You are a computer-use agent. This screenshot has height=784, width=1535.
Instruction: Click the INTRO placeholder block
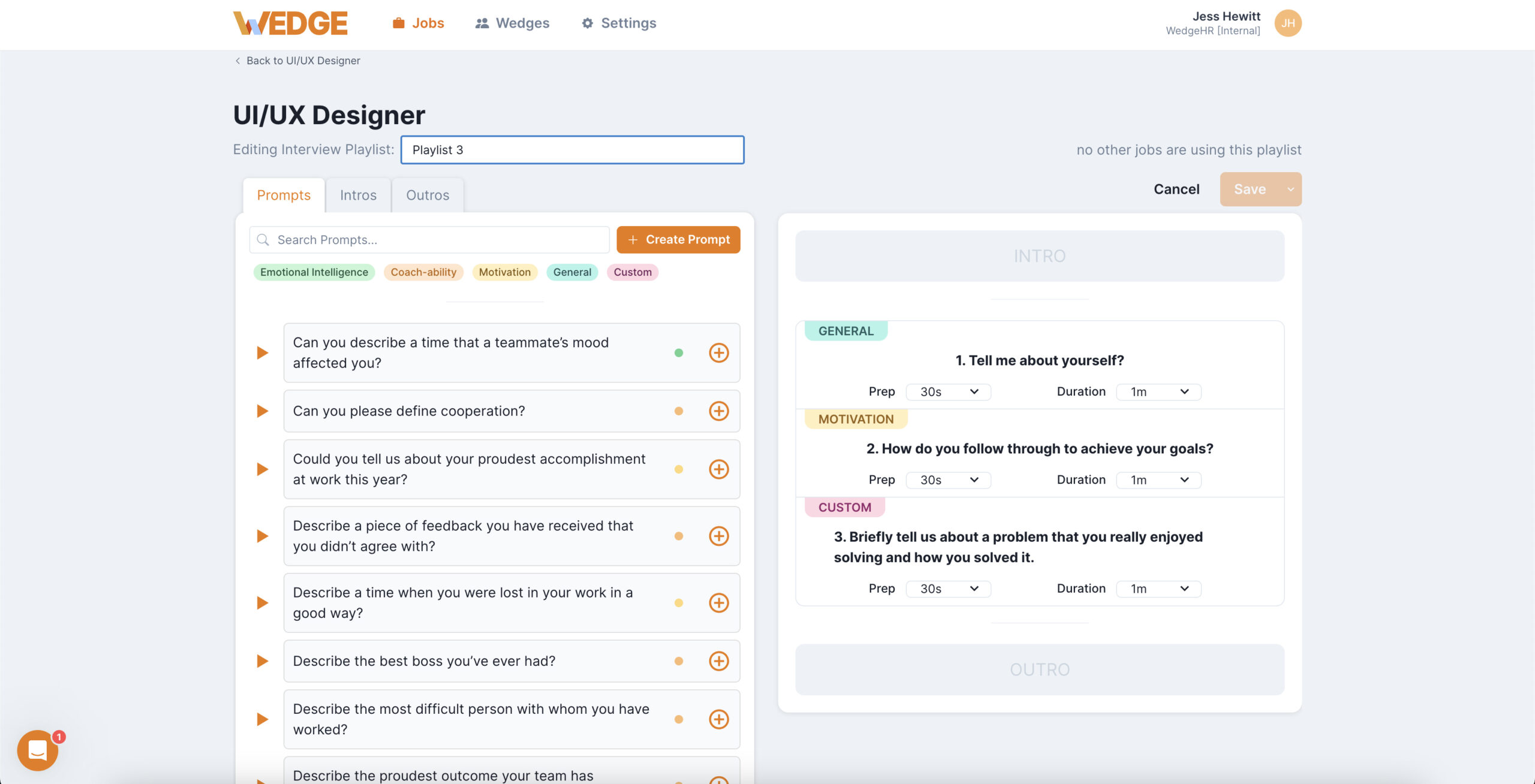coord(1040,256)
